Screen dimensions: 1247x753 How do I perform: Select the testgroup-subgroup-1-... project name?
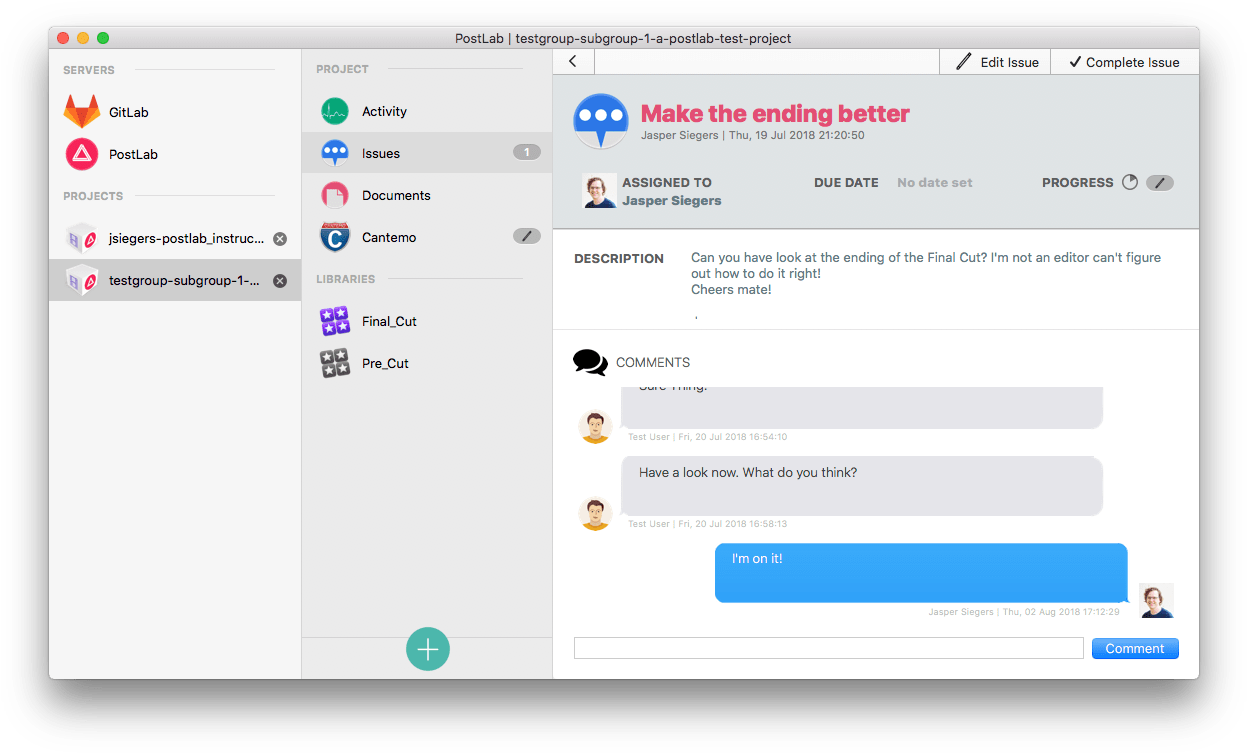click(184, 281)
